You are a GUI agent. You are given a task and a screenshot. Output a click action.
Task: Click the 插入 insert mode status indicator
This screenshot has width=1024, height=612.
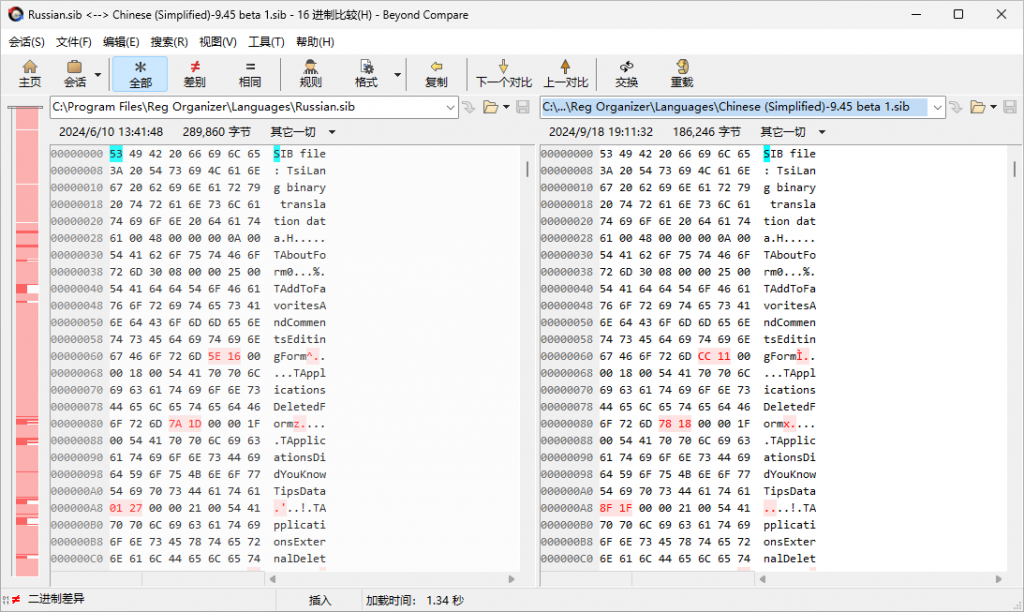click(320, 600)
